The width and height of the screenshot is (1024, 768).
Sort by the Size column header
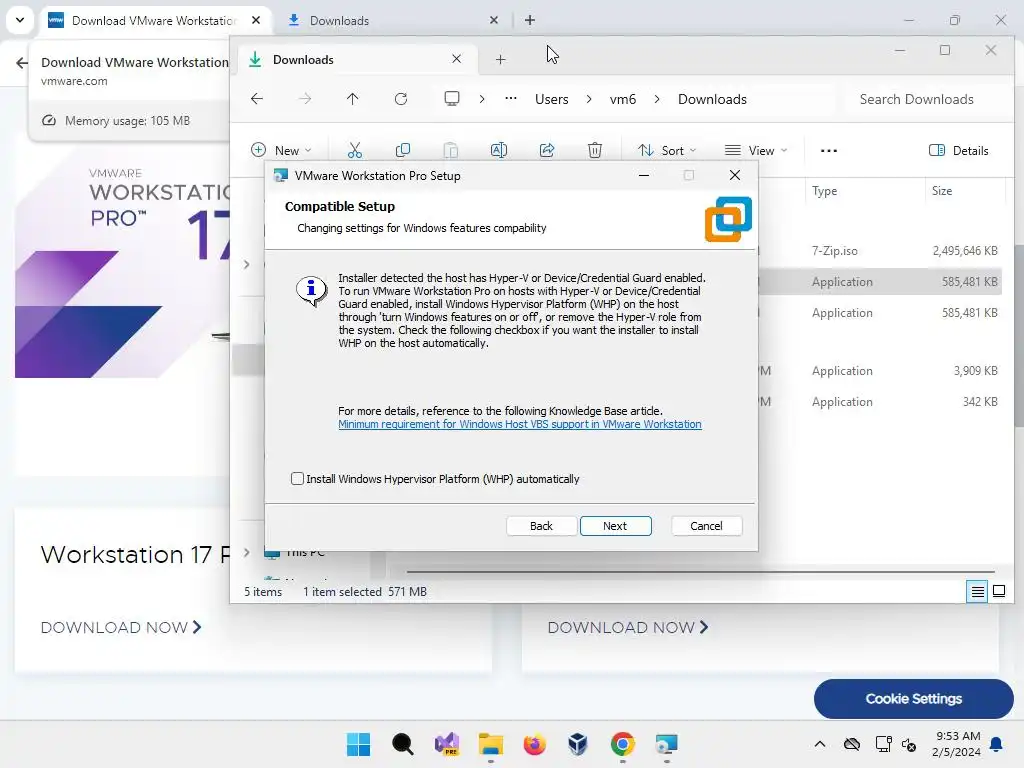(942, 191)
